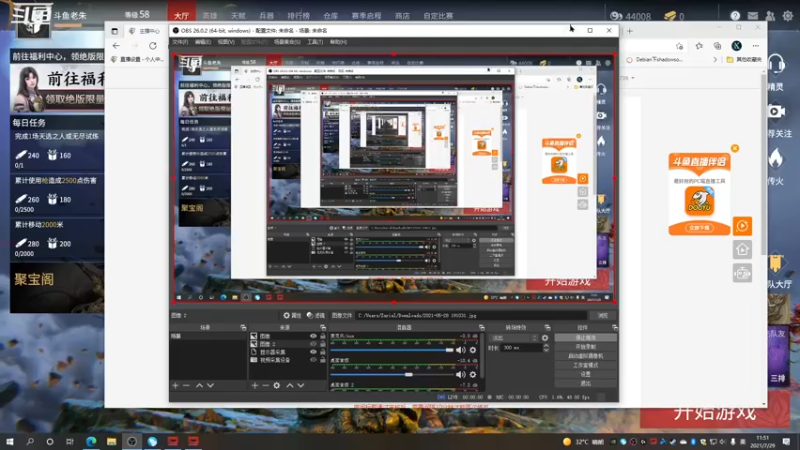Click the browser back arrow
Screen dimensions: 800x450
tap(116, 46)
